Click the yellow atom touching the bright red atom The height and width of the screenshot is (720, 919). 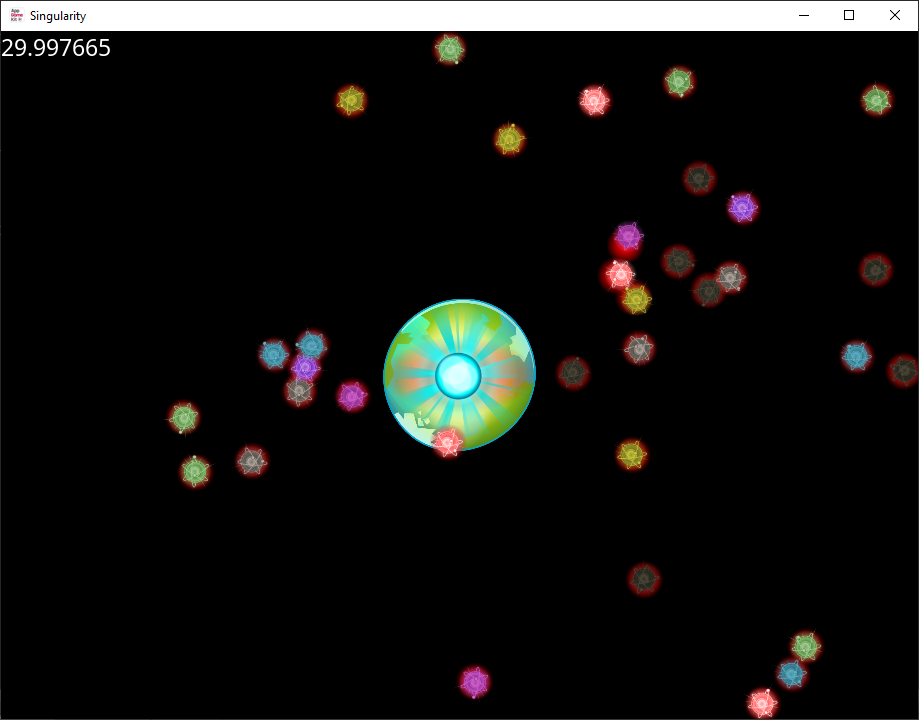point(637,299)
